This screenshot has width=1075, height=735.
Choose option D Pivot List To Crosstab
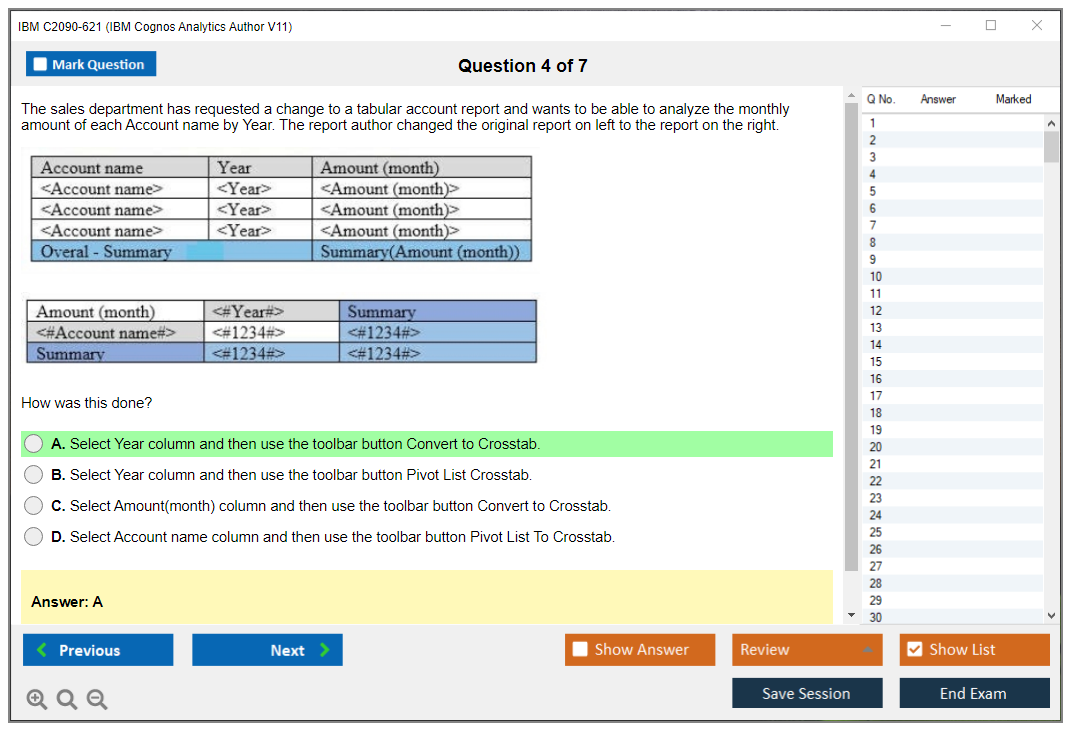34,537
